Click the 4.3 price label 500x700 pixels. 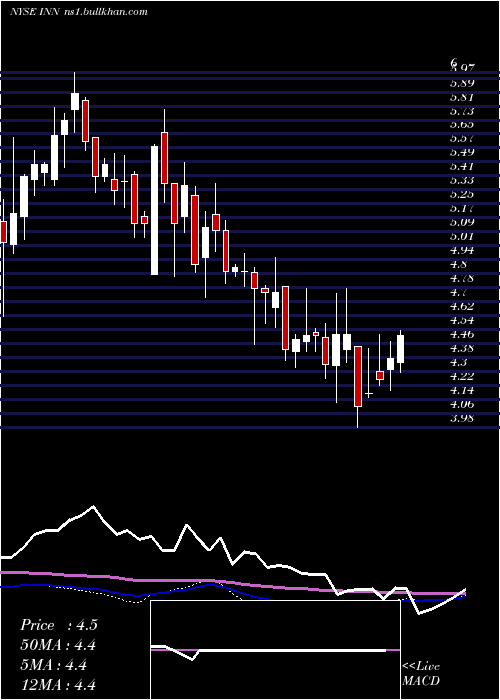pos(458,362)
